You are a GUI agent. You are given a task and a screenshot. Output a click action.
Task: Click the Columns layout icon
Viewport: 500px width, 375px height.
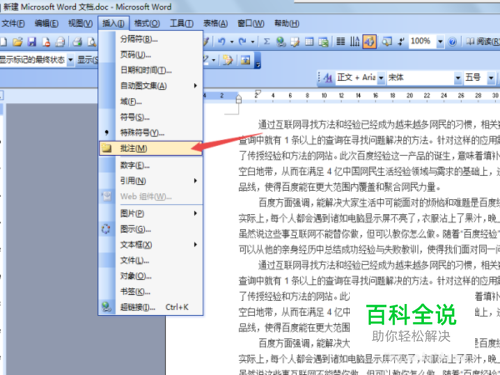coord(340,42)
